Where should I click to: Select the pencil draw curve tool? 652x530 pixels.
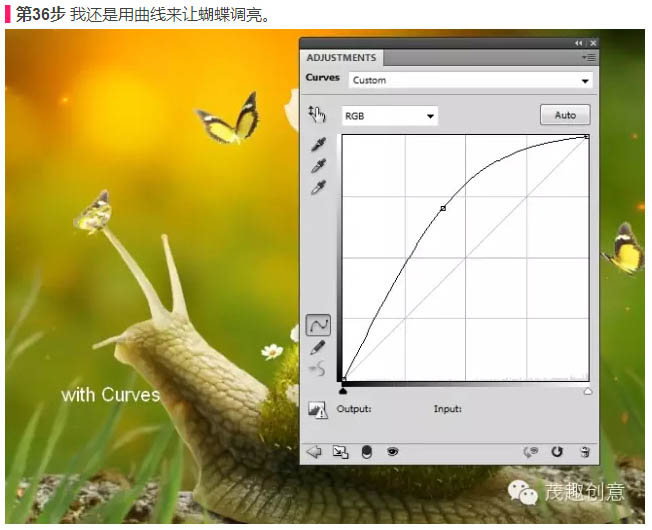[x=318, y=347]
